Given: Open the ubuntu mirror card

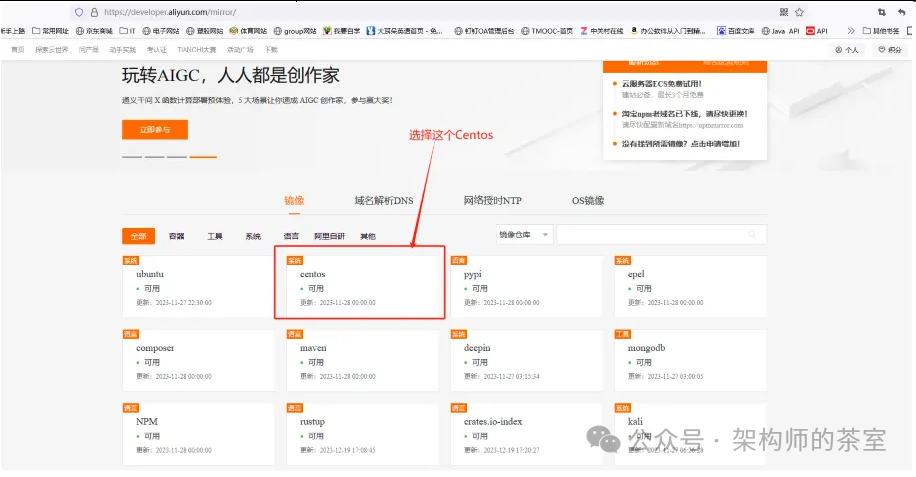Looking at the screenshot, I should click(198, 287).
